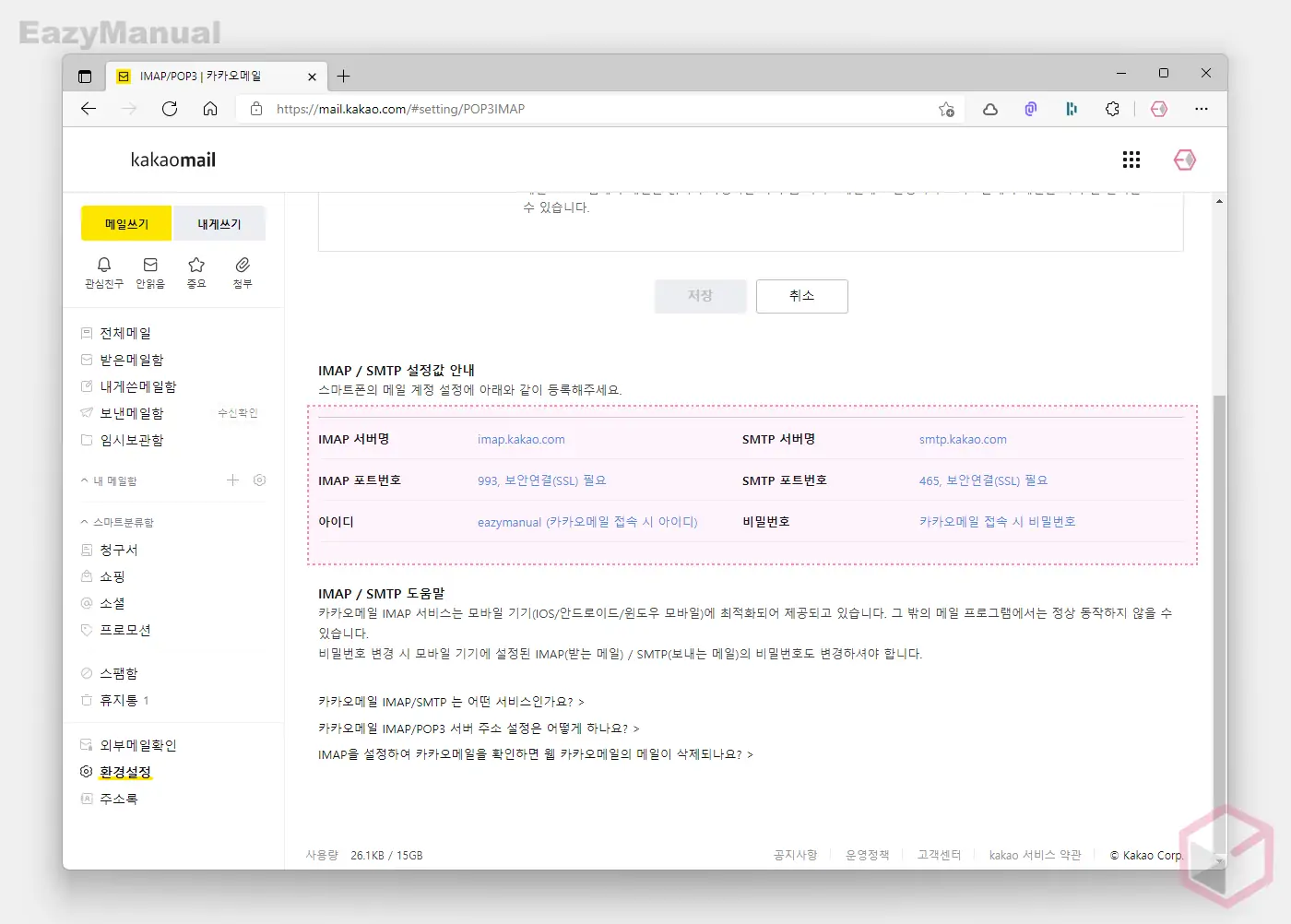
Task: Open the 청구서 smart folder
Action: [x=119, y=550]
